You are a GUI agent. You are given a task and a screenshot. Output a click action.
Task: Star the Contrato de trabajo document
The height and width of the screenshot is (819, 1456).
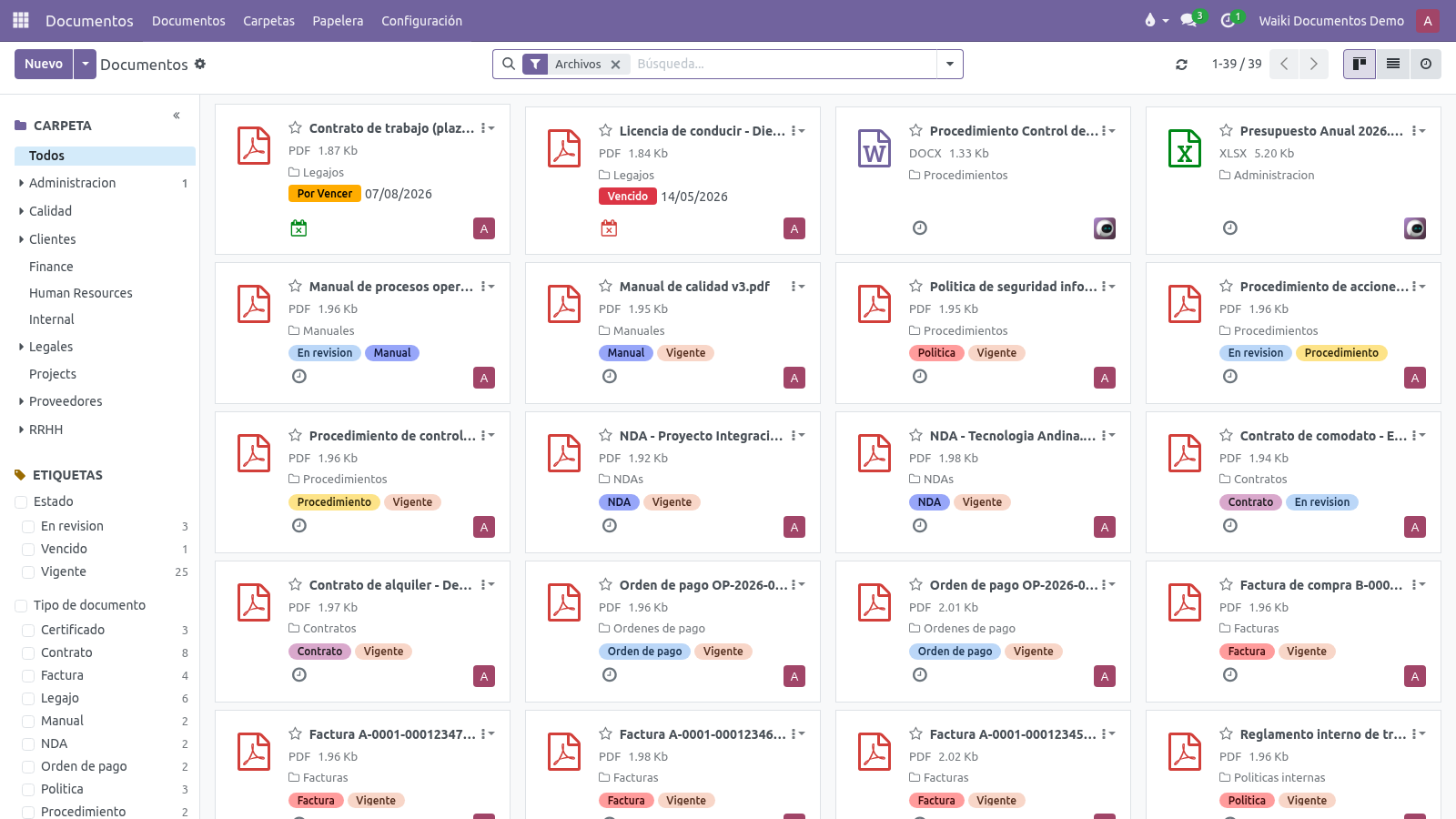[295, 128]
